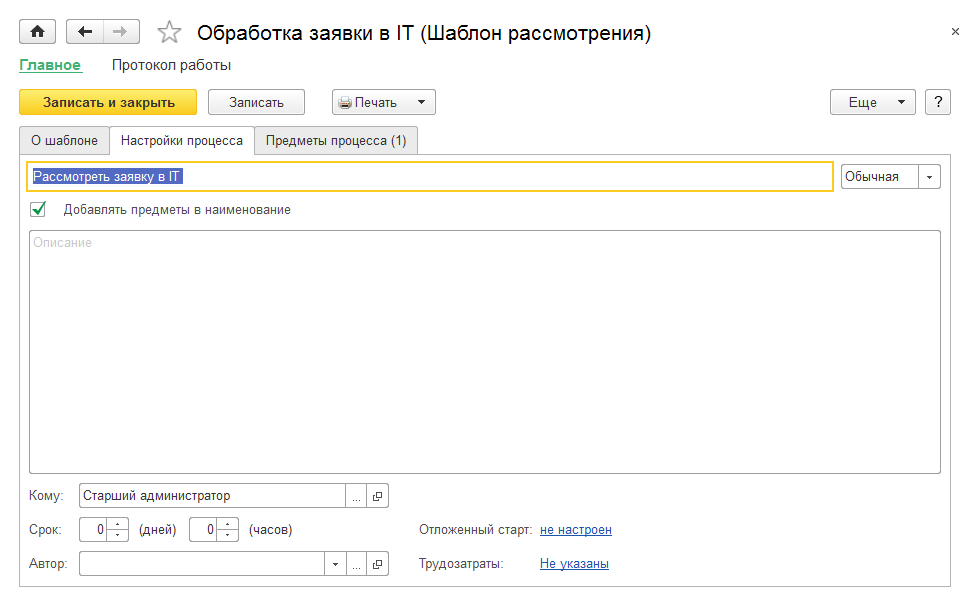Open the Протокол работы navigation link
977x601 pixels.
[171, 66]
